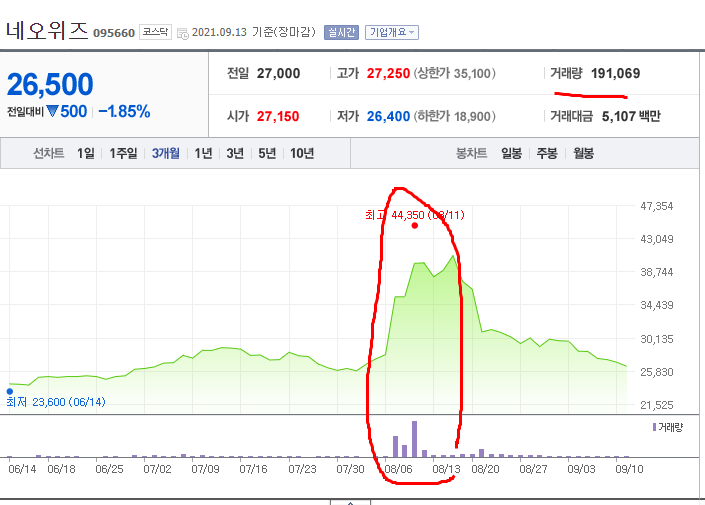Viewport: 705px width, 505px height.
Task: Click the 네오위즈 stock name heading
Action: 47,31
